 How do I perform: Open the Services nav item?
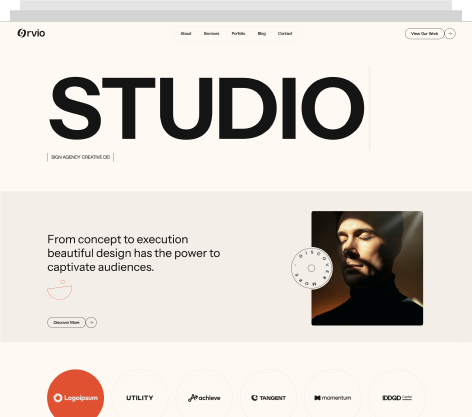pos(211,34)
